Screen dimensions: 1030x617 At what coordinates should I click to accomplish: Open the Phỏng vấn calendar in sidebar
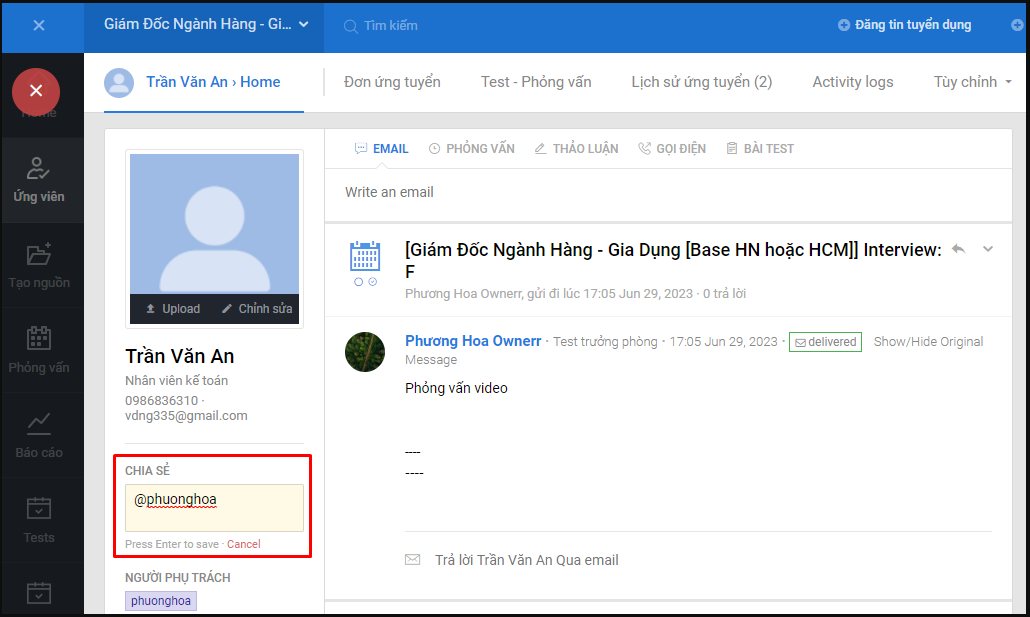click(39, 350)
